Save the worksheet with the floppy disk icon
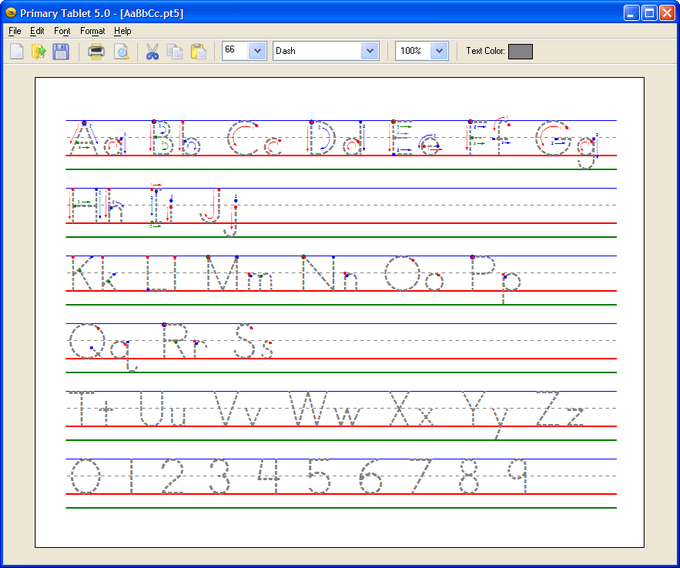 point(61,51)
